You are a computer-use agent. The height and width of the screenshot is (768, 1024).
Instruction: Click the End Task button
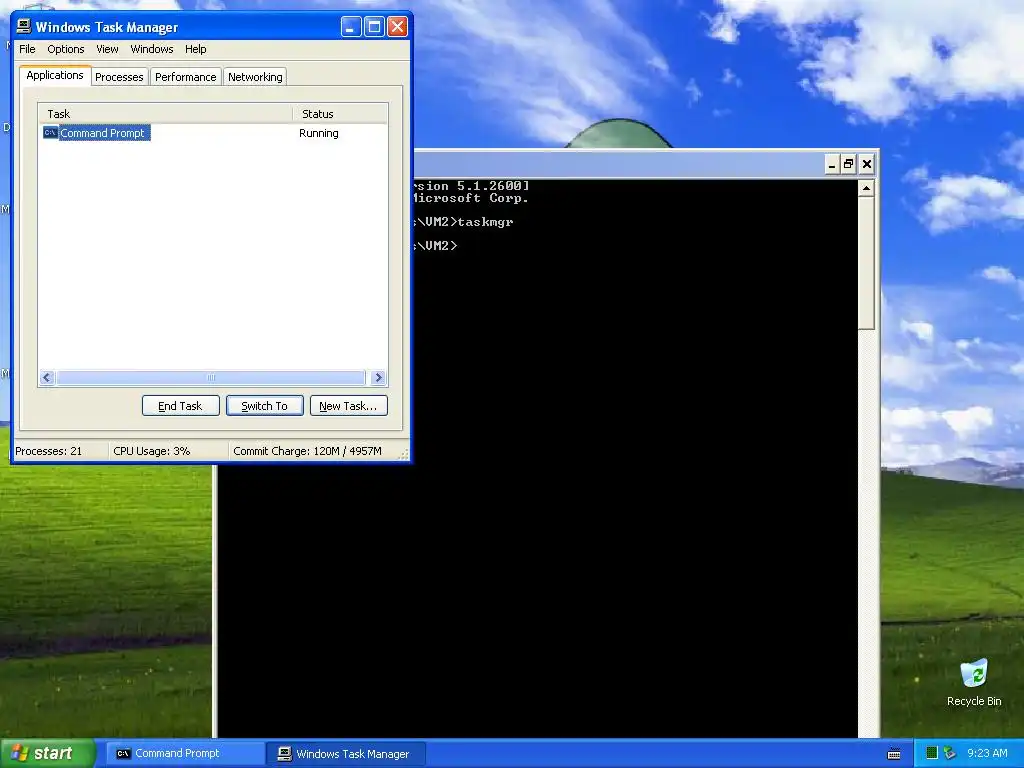click(180, 406)
